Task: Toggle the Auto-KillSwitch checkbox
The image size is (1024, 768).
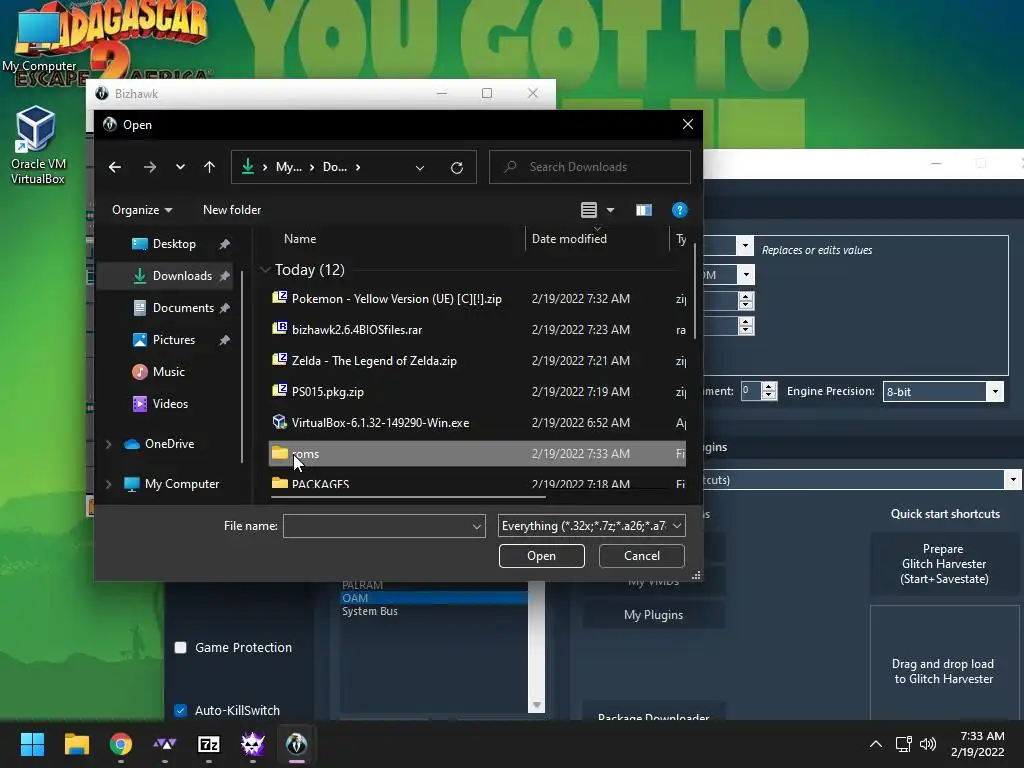Action: [x=180, y=710]
